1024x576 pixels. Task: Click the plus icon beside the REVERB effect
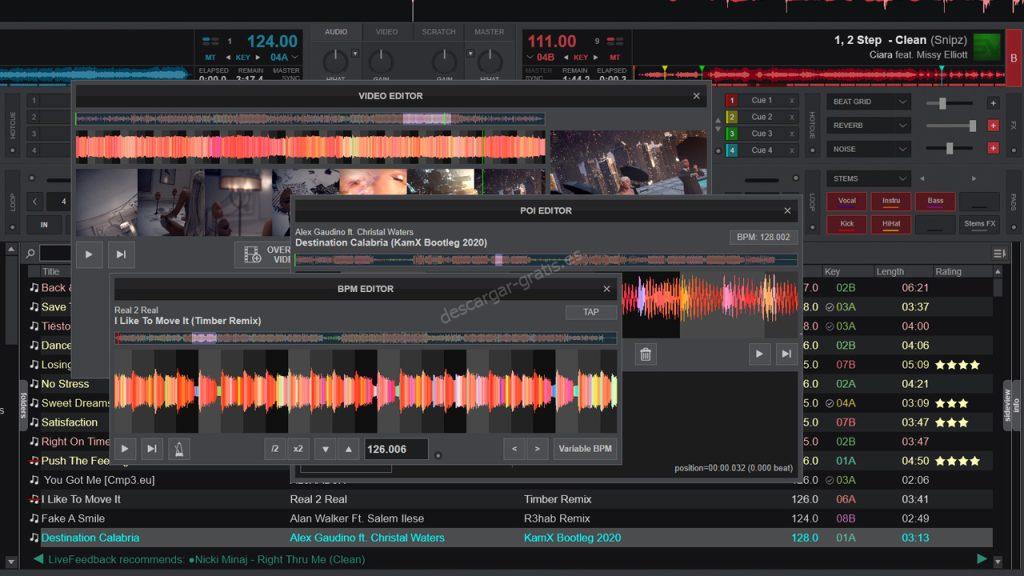pos(992,126)
